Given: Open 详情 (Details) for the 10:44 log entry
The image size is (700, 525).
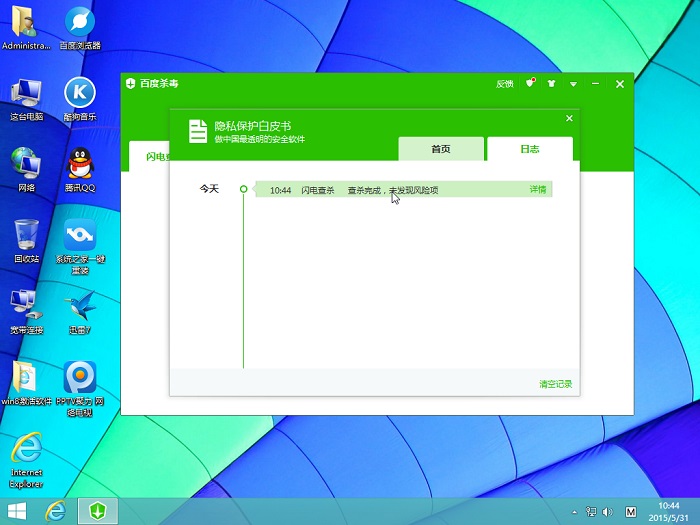Looking at the screenshot, I should pyautogui.click(x=538, y=189).
